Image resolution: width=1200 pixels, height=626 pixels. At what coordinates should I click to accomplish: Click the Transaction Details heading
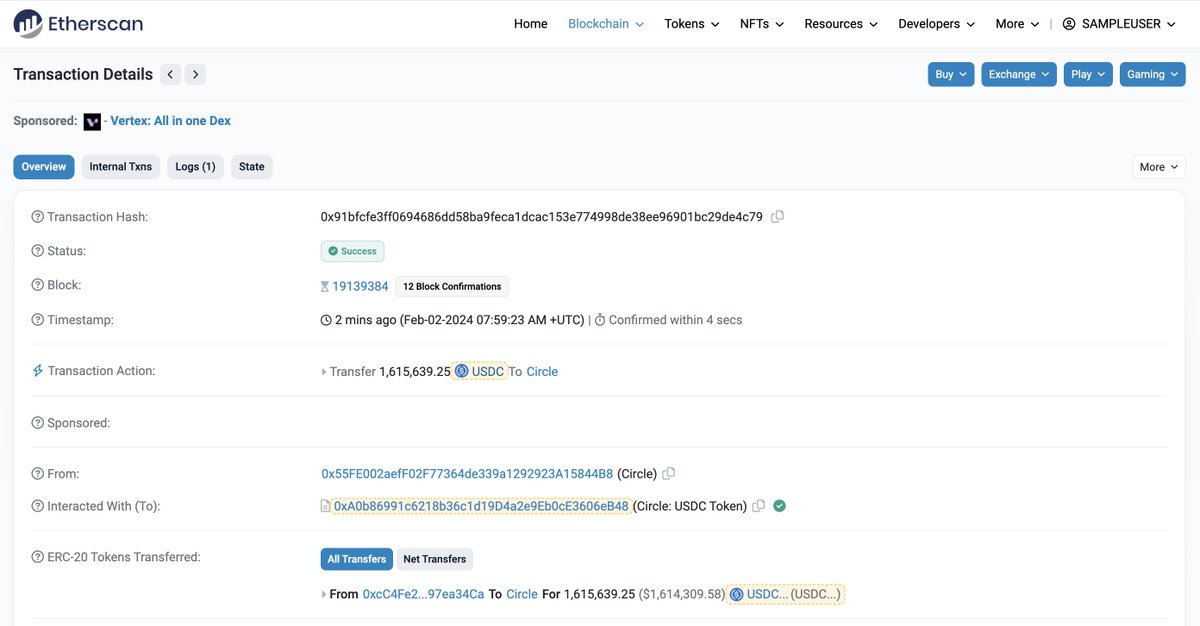click(x=83, y=74)
